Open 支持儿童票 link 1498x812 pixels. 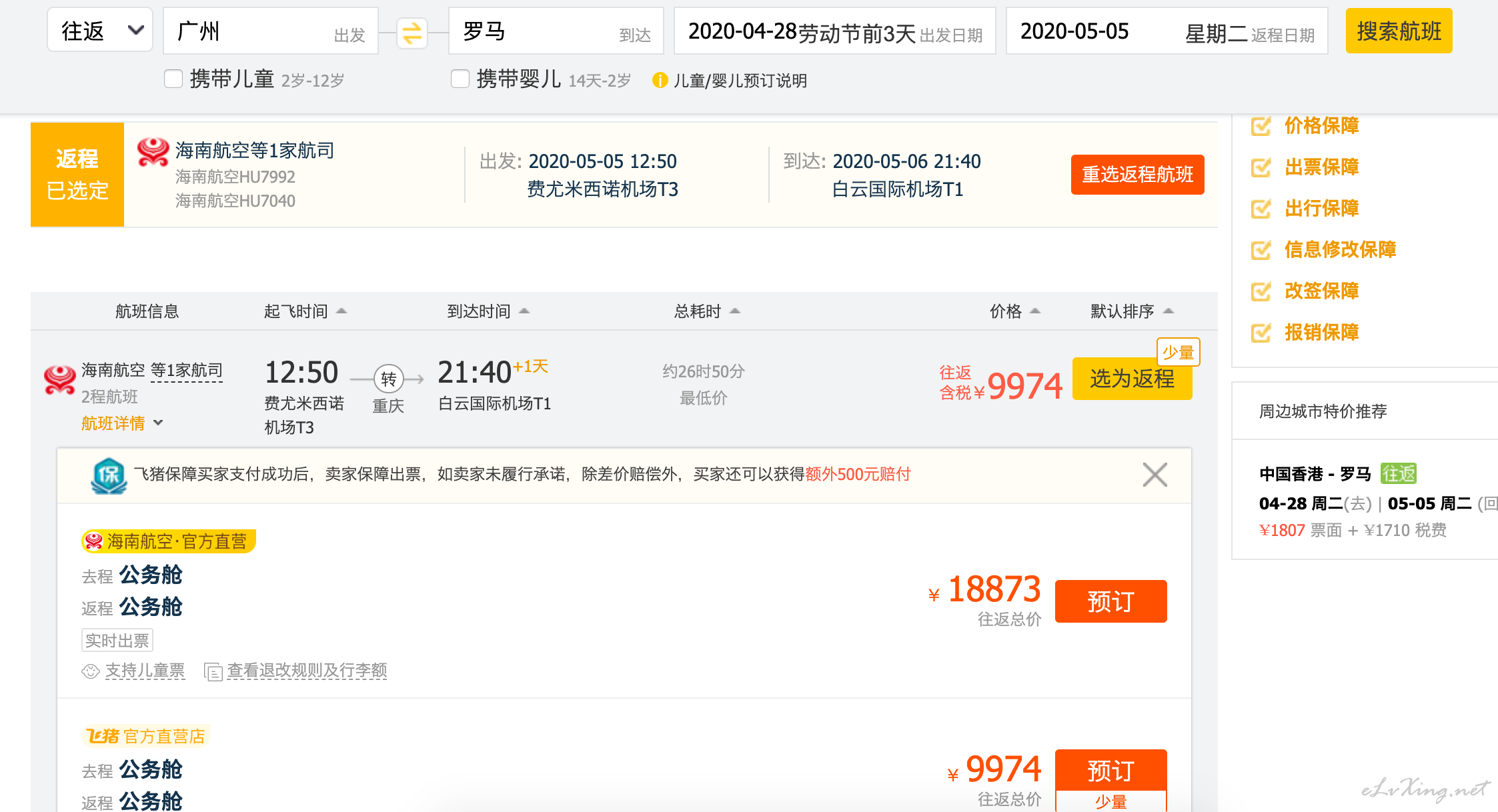[x=145, y=671]
